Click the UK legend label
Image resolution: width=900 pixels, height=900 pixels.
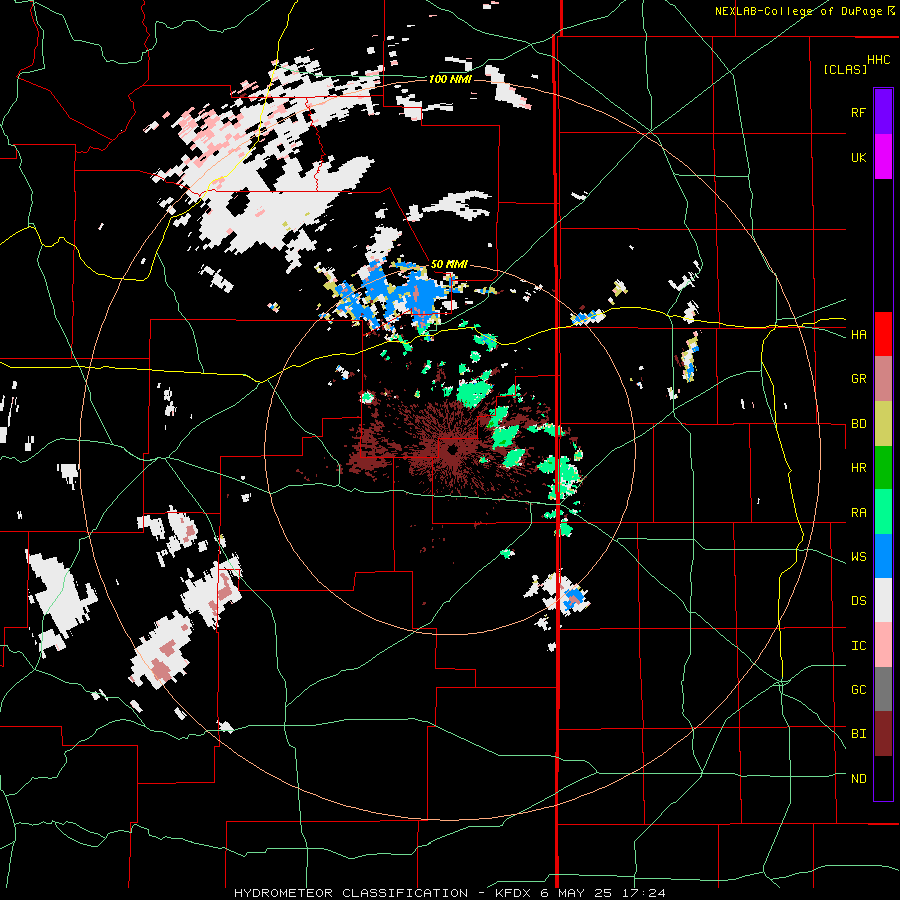pos(858,157)
